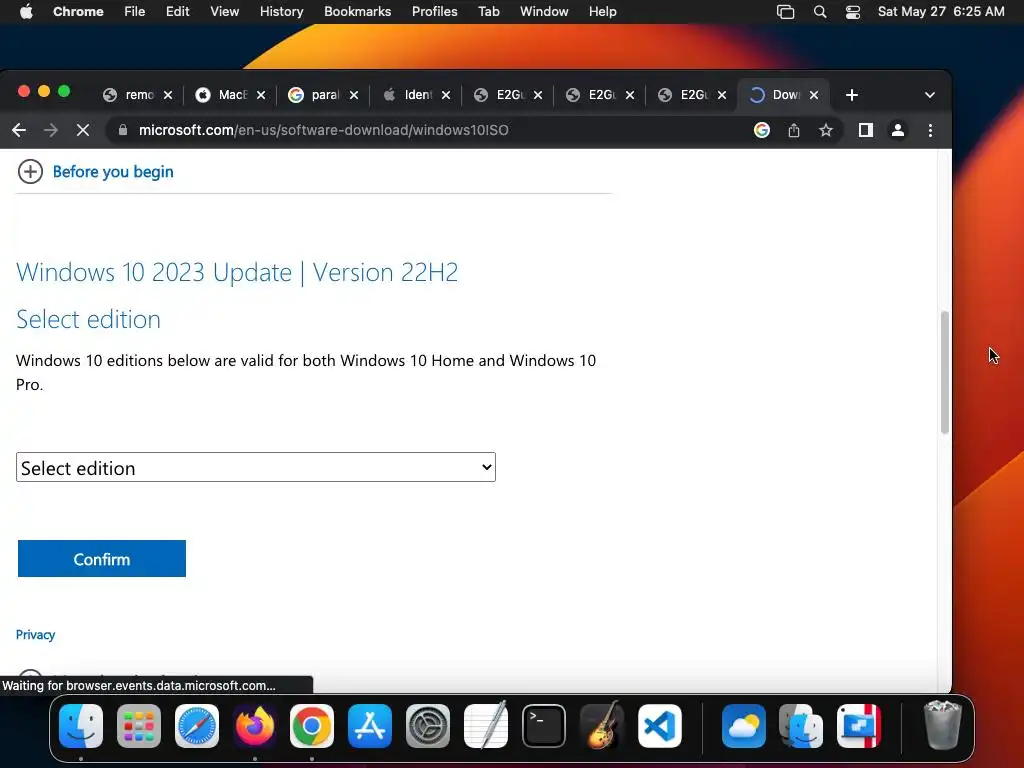
Task: Expand the 'Before you begin' section
Action: pos(95,172)
